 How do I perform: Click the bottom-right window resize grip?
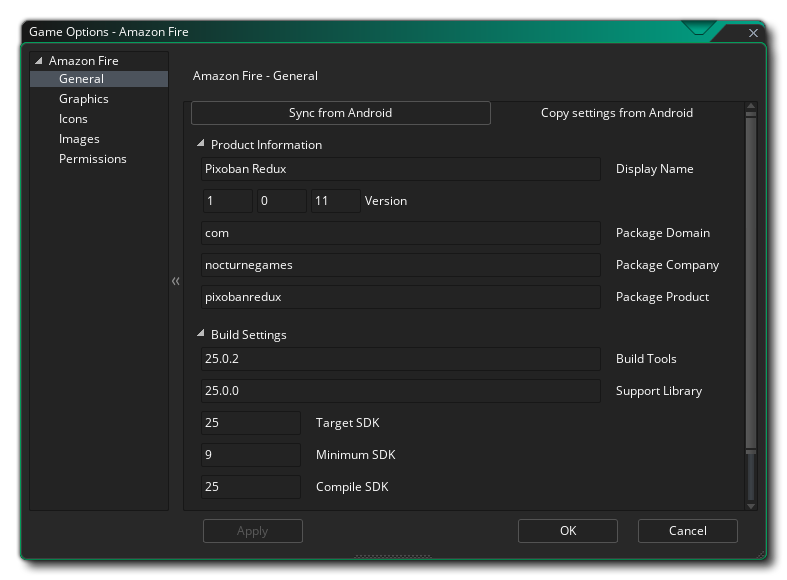[x=761, y=554]
